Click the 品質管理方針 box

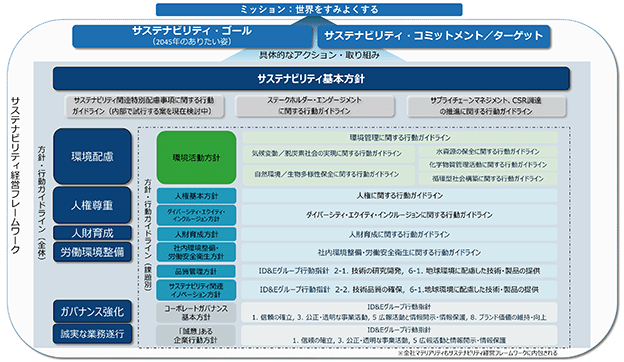click(196, 271)
